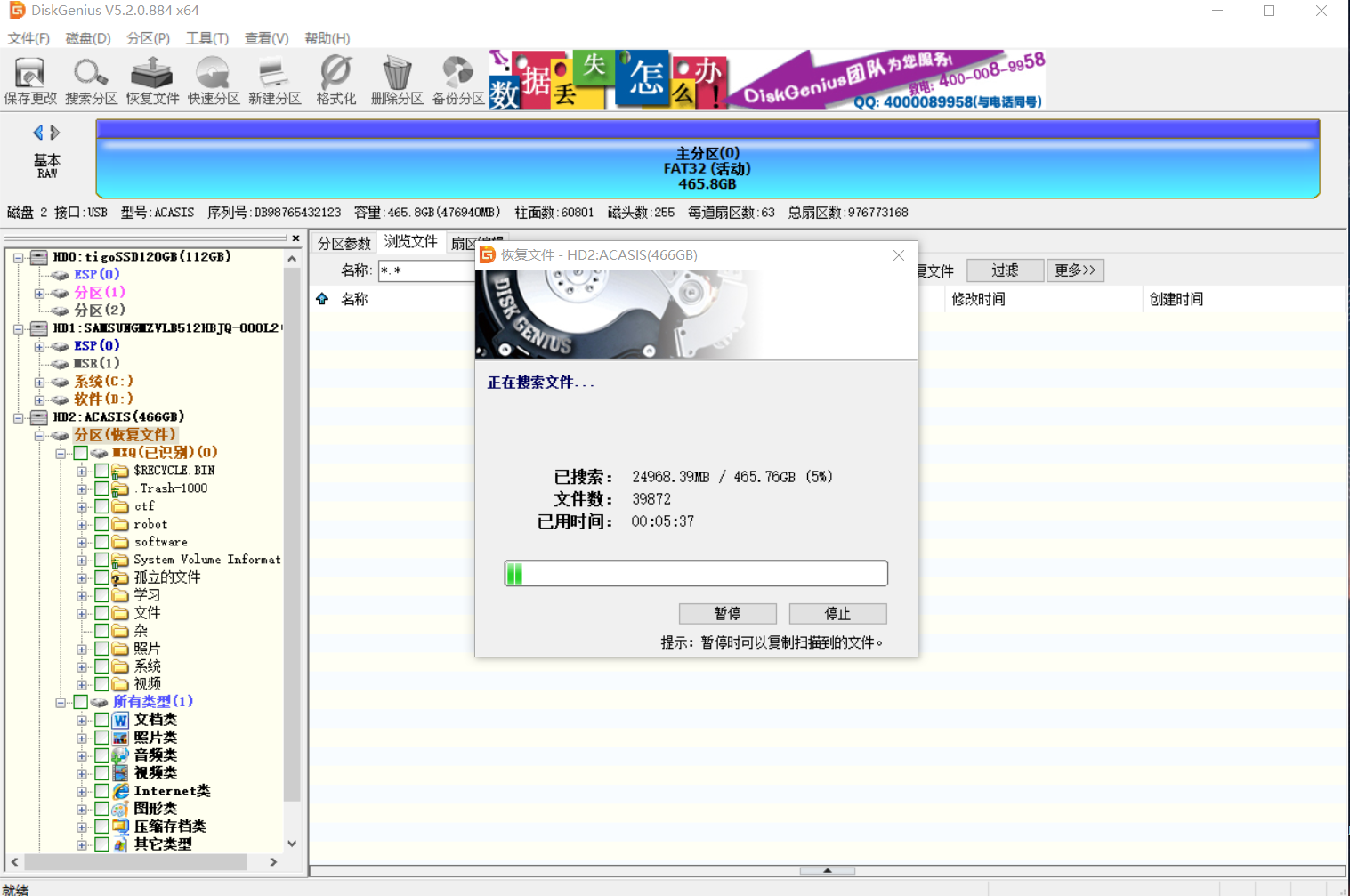Go to next disk with right arrow

(x=55, y=133)
